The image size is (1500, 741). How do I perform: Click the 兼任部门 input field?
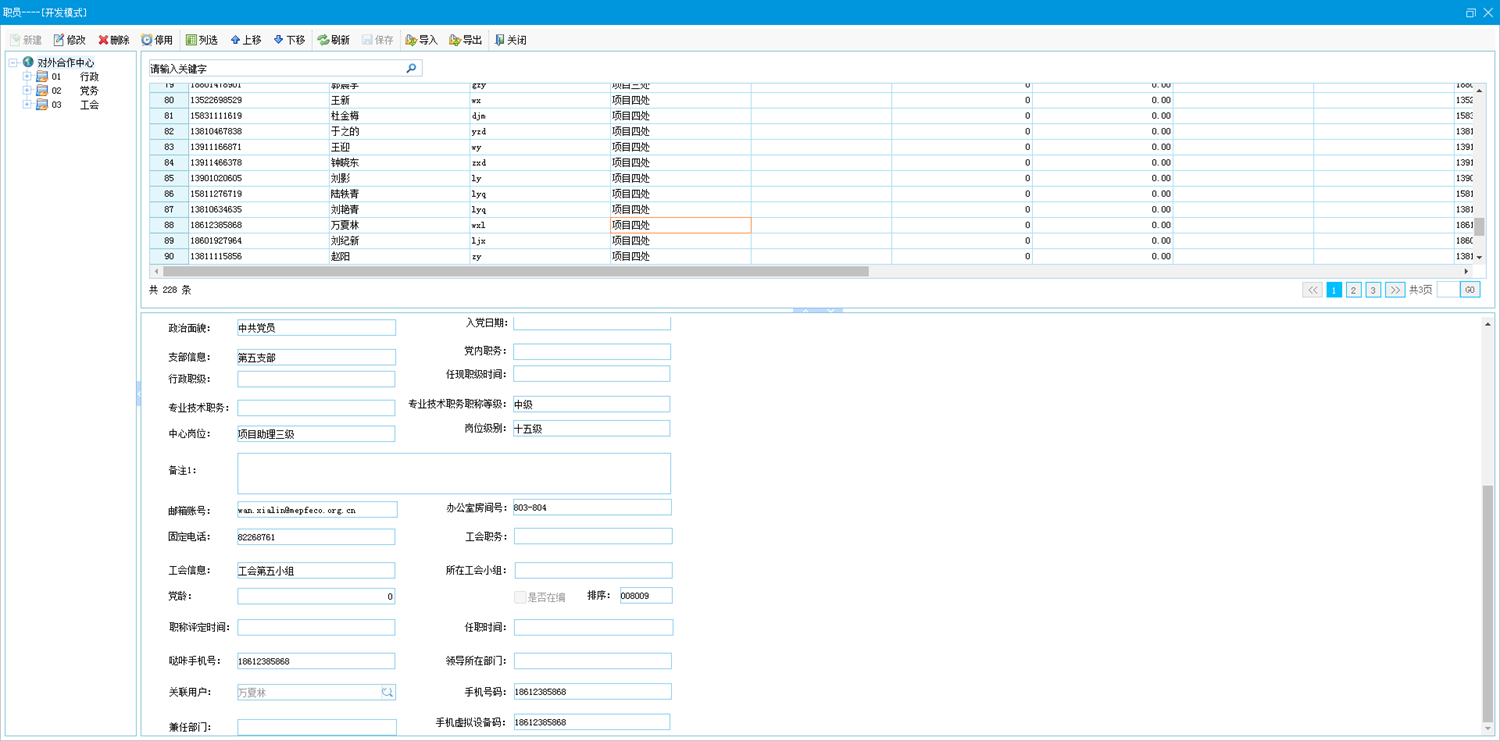pos(317,727)
